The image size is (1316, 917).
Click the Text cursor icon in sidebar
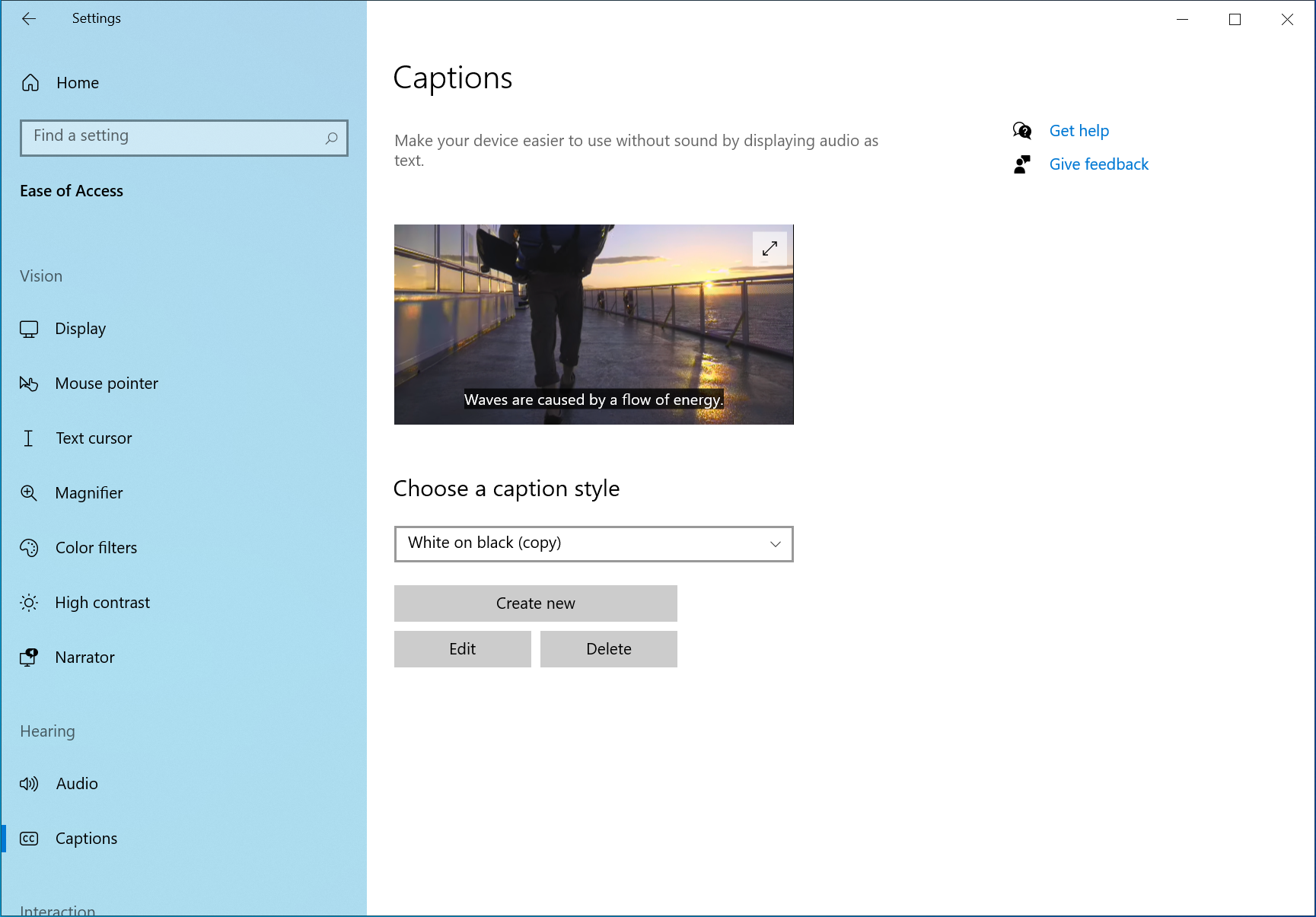click(x=29, y=438)
